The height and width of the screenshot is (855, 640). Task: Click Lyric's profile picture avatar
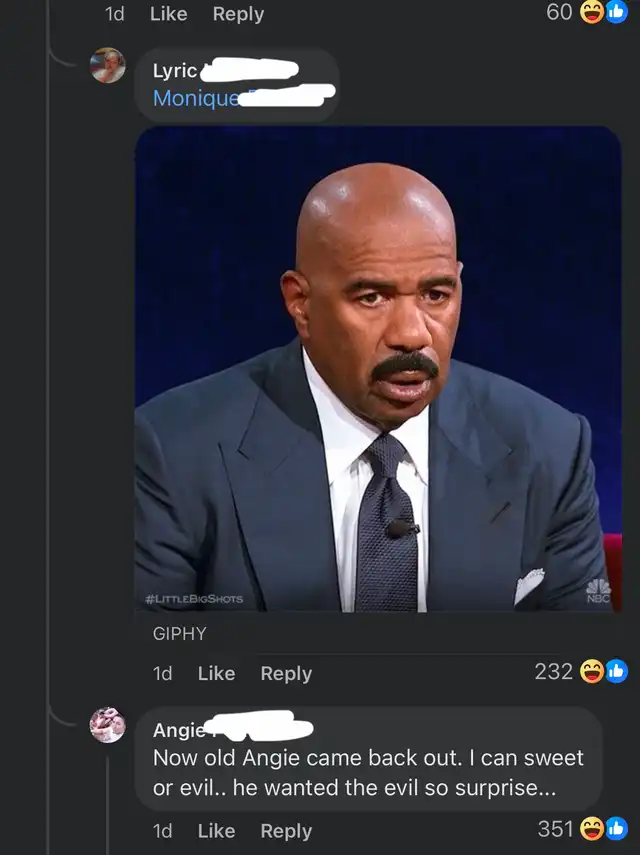point(108,66)
